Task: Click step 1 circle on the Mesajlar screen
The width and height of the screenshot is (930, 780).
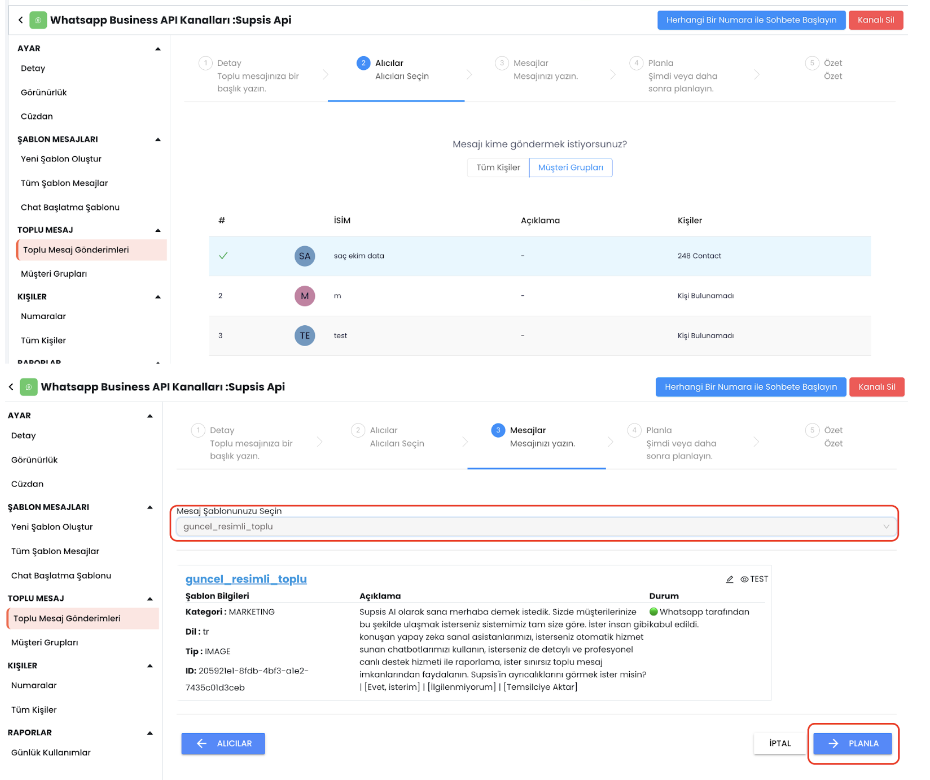Action: (198, 430)
